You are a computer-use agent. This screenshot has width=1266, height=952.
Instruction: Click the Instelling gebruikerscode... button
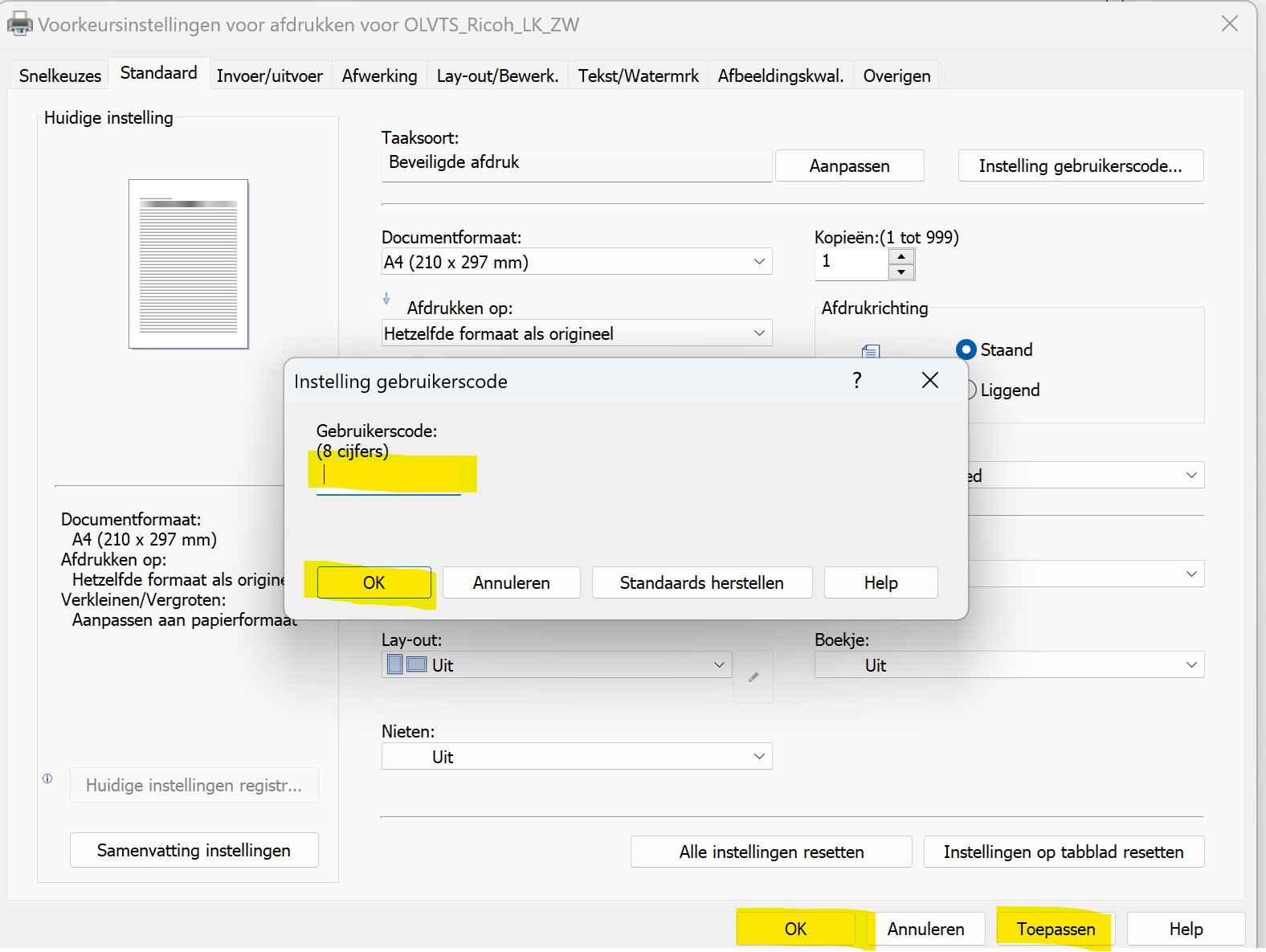1080,165
